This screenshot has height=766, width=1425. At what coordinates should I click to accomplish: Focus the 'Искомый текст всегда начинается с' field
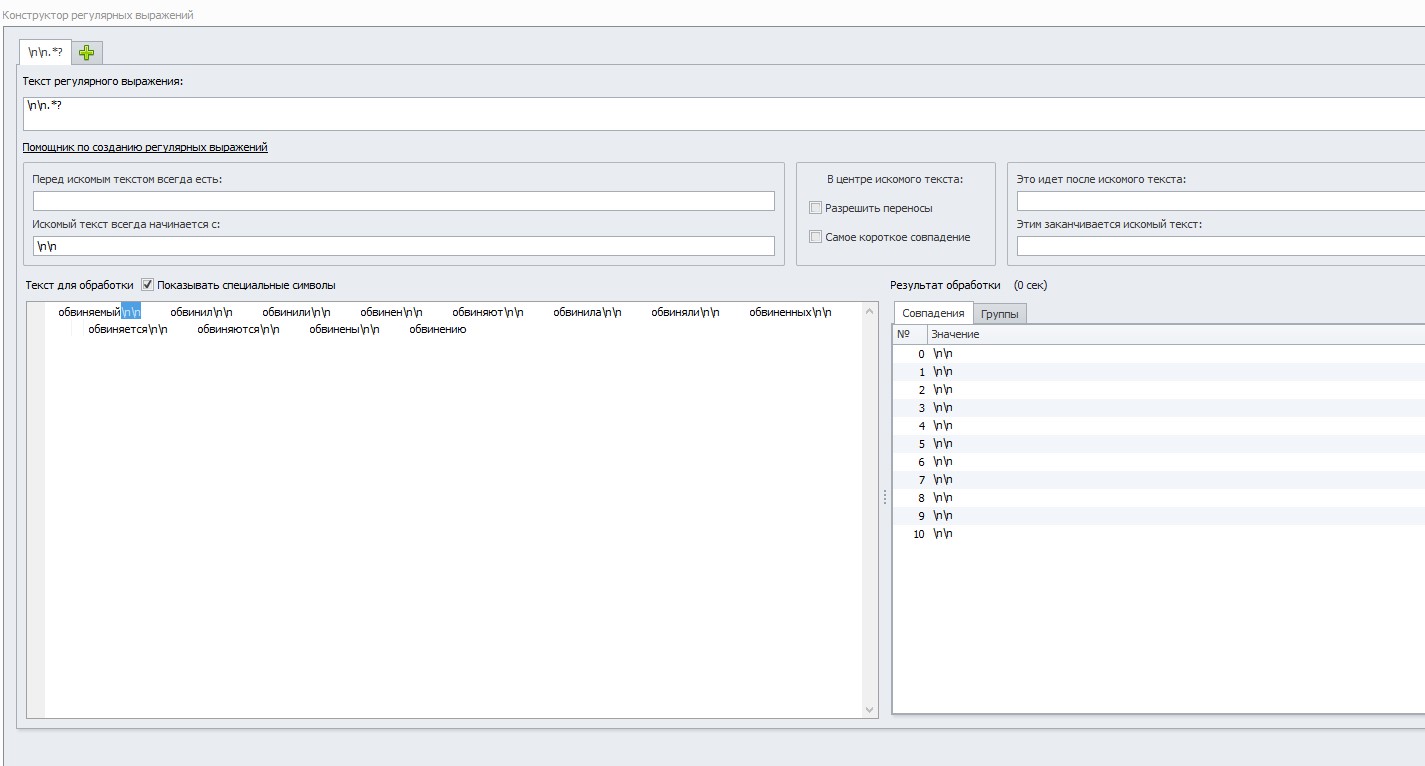404,246
